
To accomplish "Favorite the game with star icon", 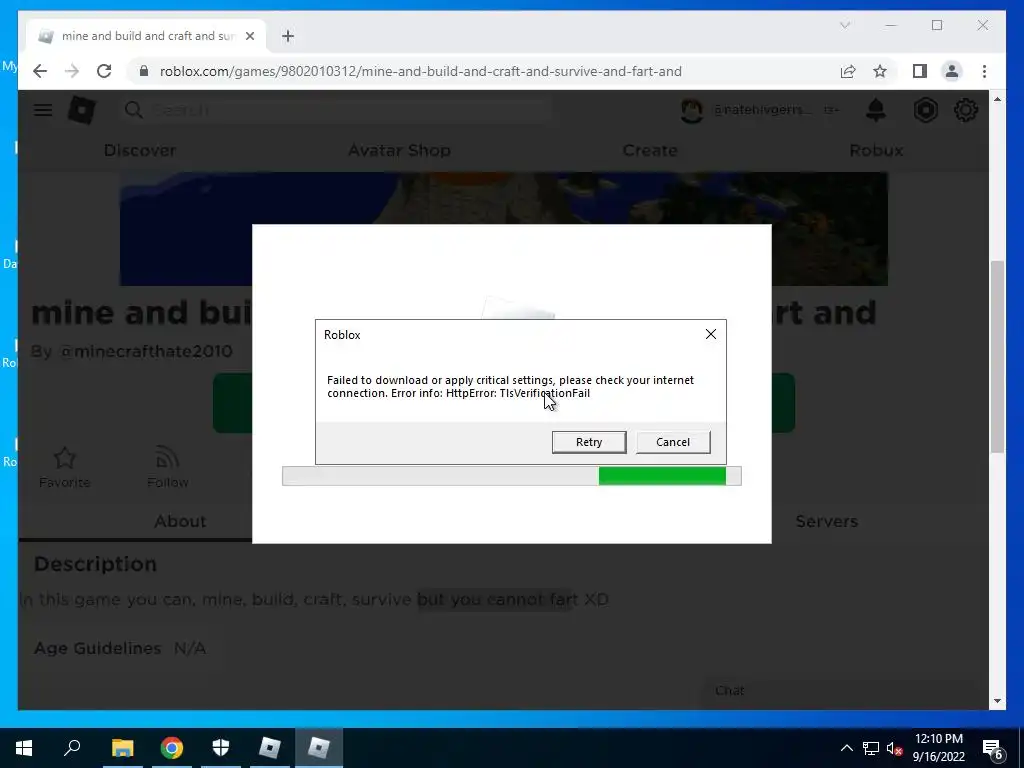I will (x=64, y=467).
